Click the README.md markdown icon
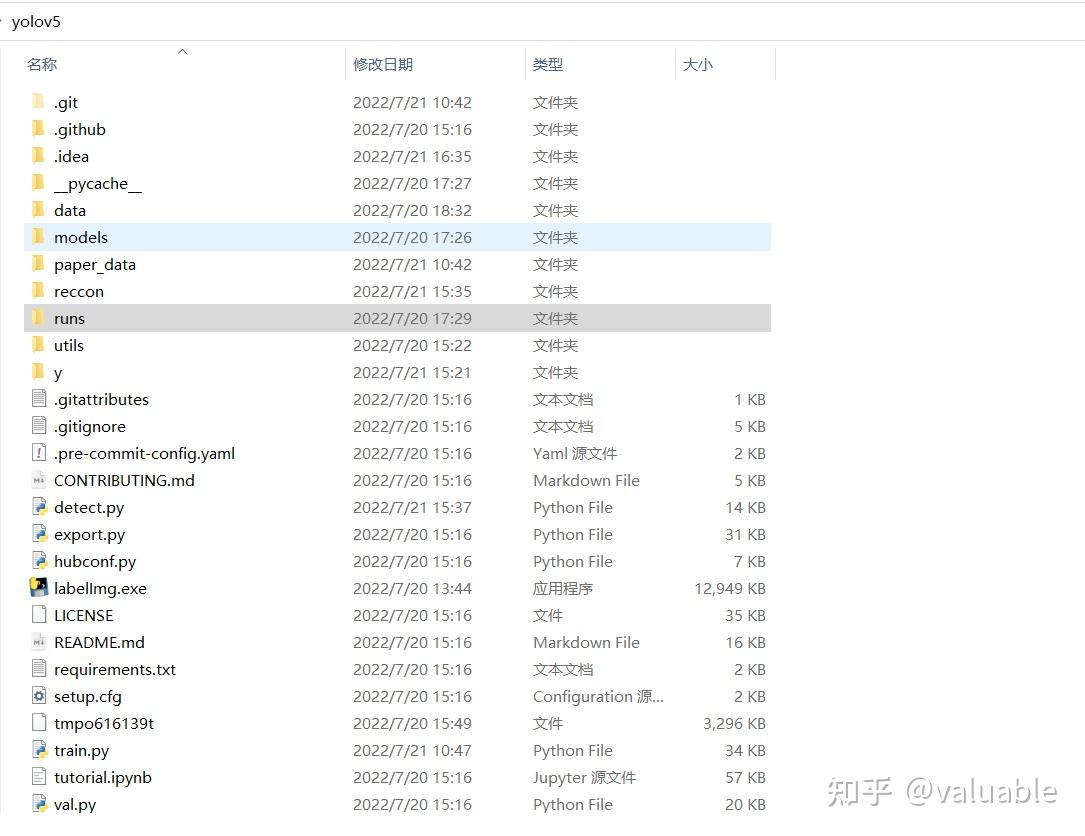 click(39, 642)
